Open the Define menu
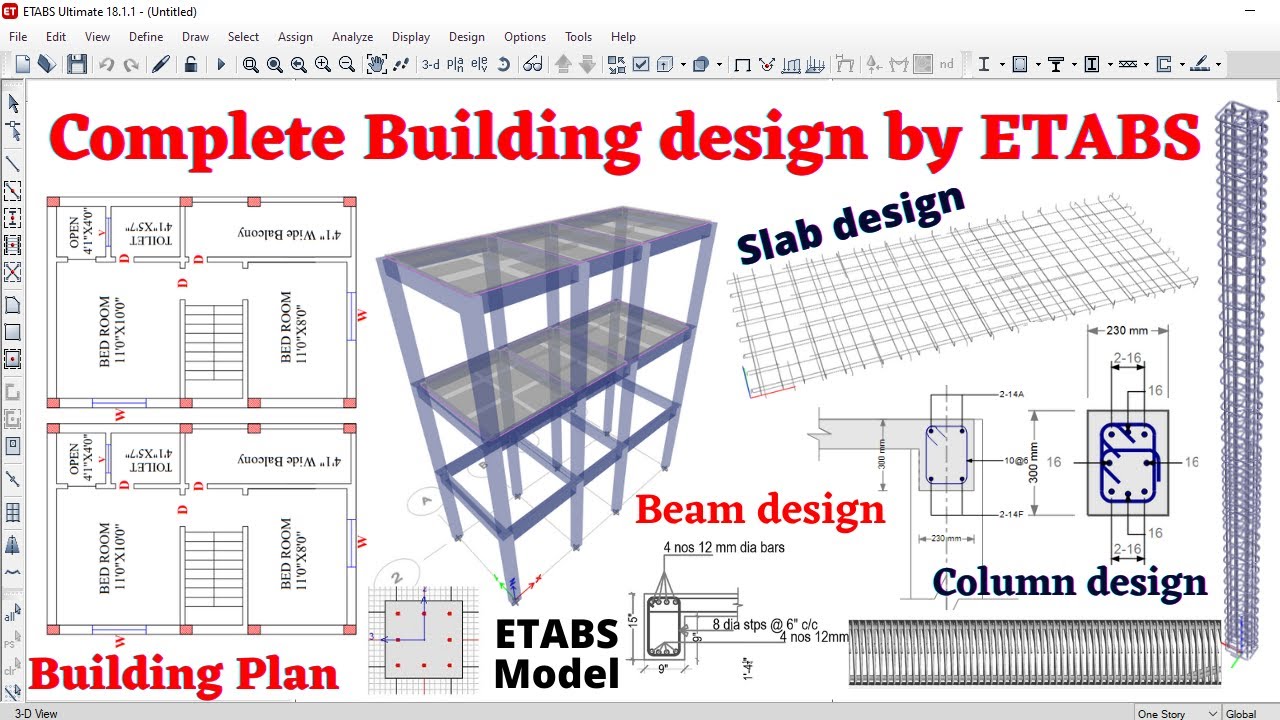Image resolution: width=1280 pixels, height=720 pixels. tap(146, 37)
